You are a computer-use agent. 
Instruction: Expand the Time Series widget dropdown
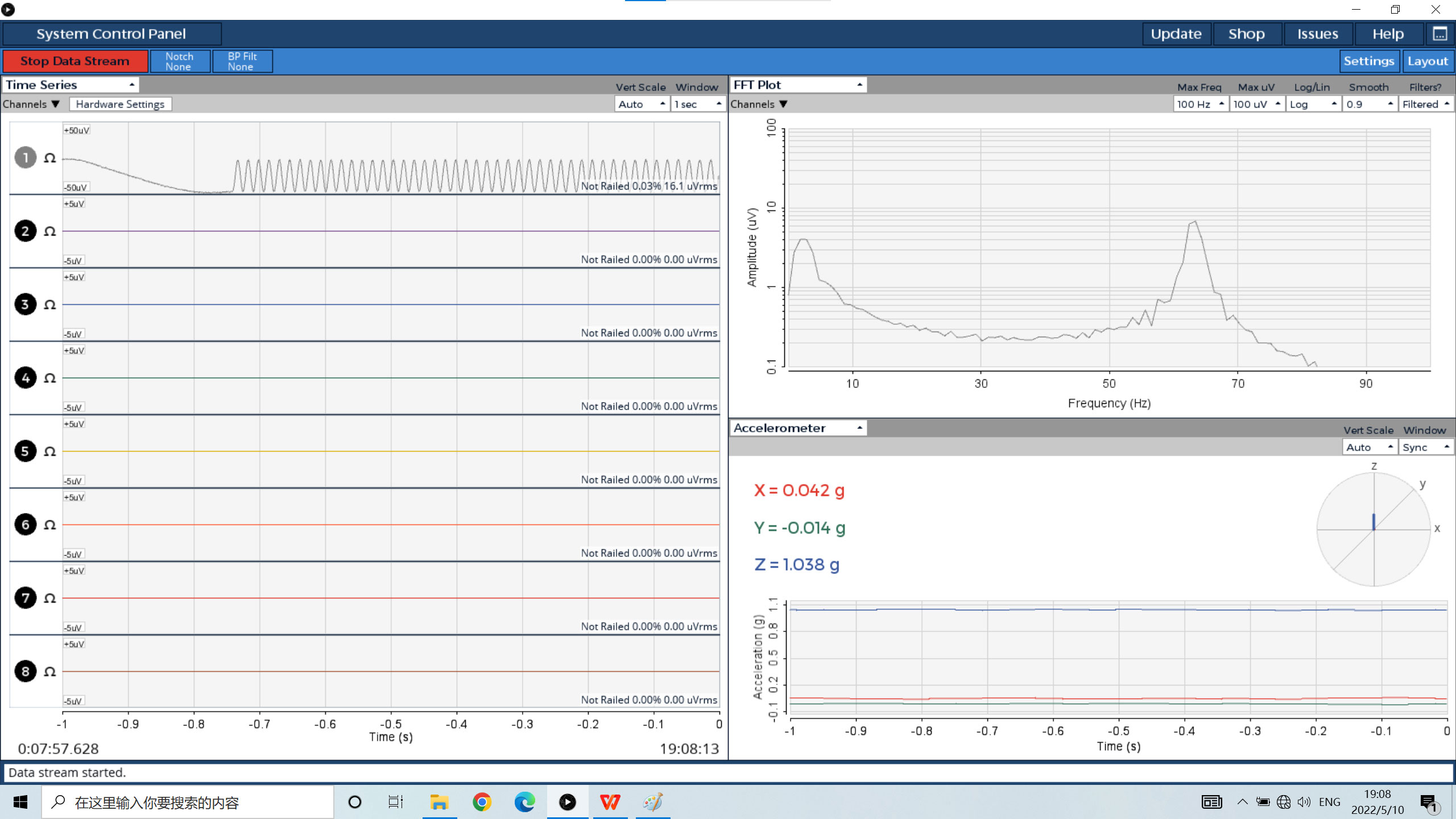tap(71, 85)
